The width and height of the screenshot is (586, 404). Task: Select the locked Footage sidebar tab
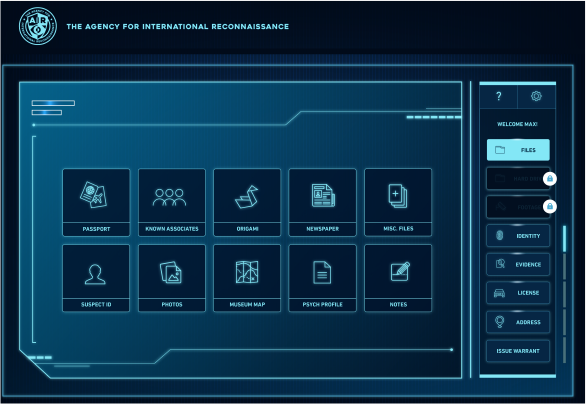tap(518, 207)
